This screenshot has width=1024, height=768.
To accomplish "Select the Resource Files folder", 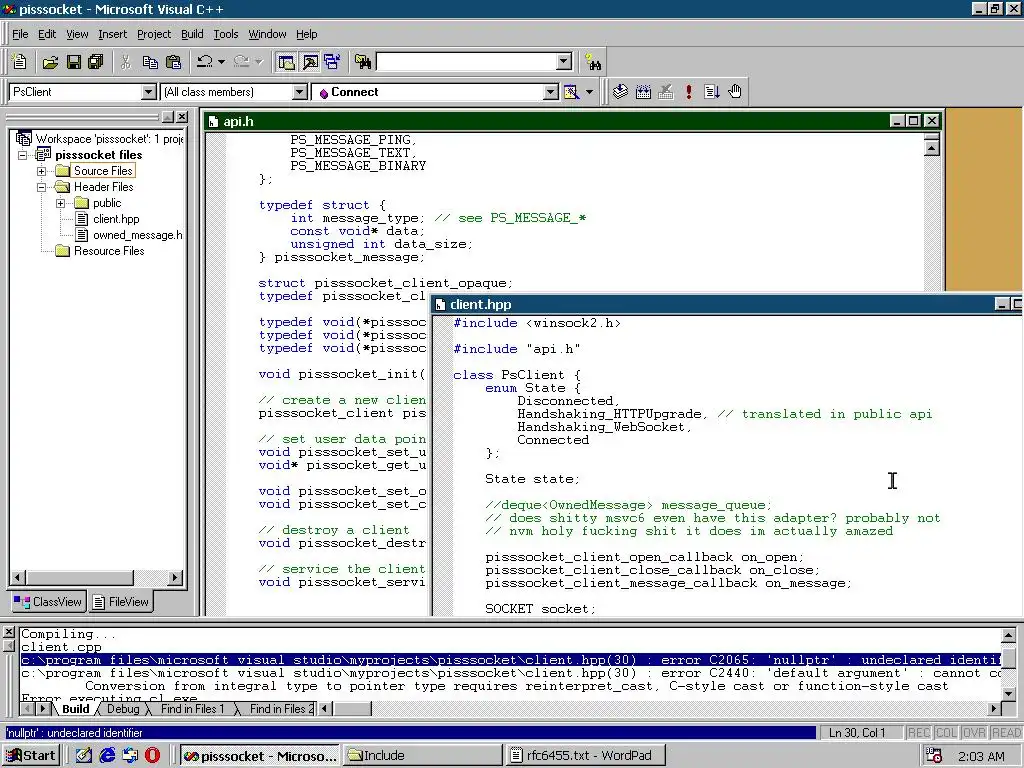I will [x=108, y=251].
